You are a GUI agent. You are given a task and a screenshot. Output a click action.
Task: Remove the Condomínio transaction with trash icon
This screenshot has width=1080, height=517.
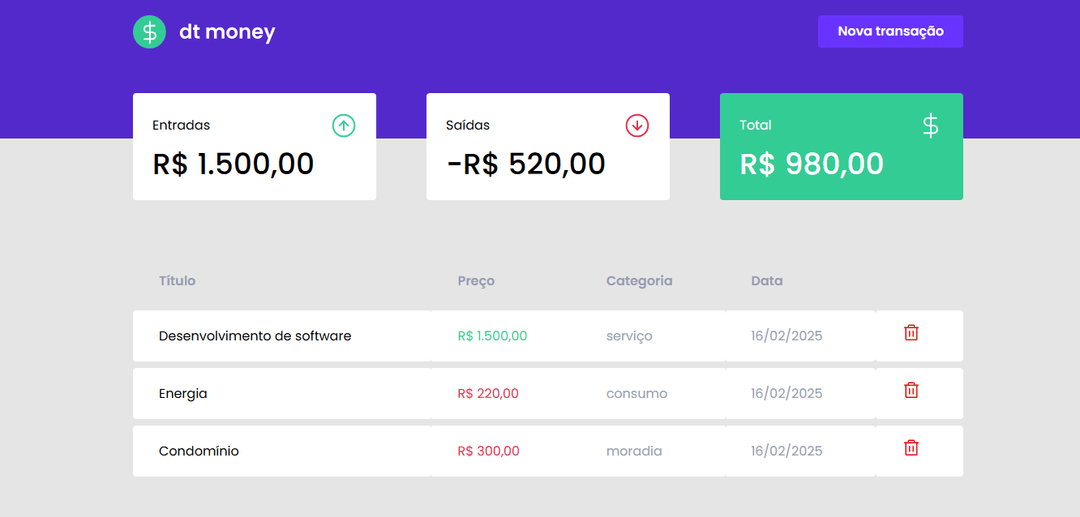pos(911,448)
